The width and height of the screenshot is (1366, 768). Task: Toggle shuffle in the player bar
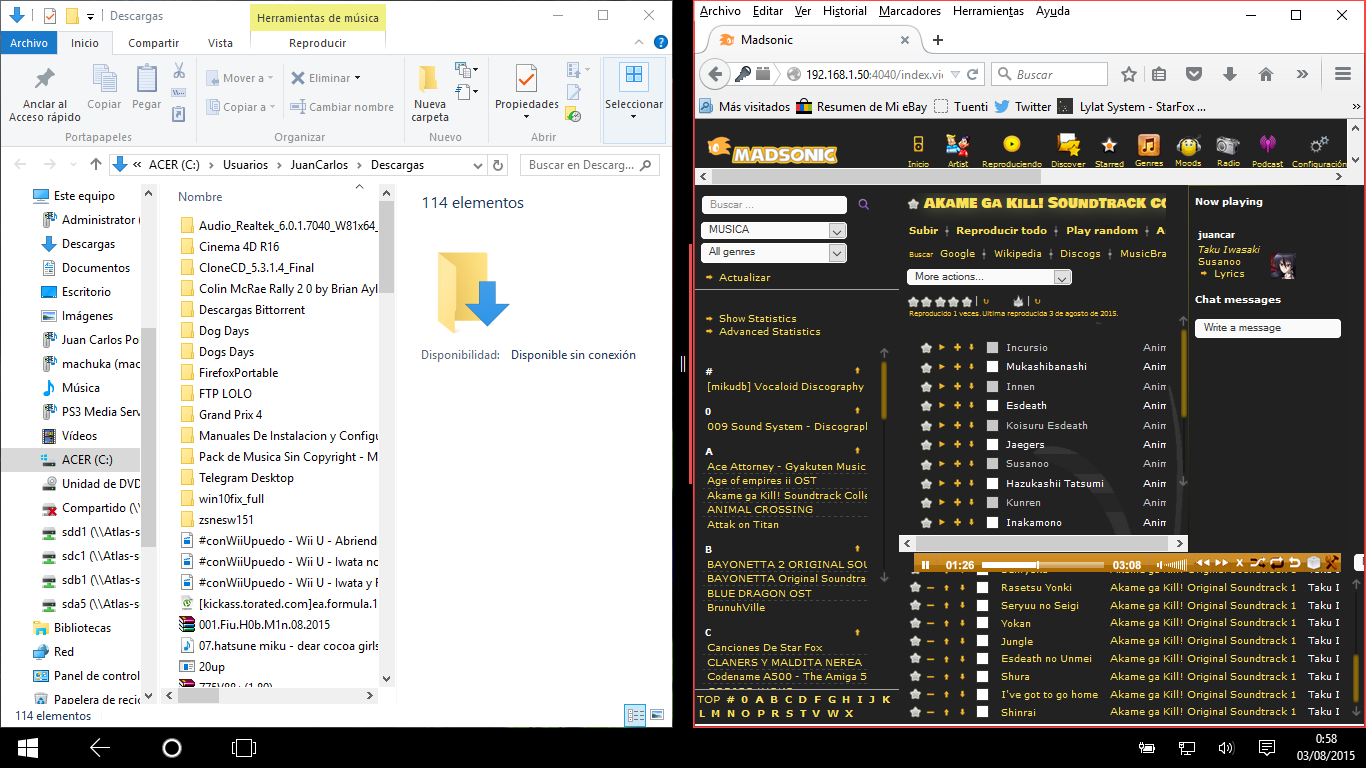coord(1257,563)
